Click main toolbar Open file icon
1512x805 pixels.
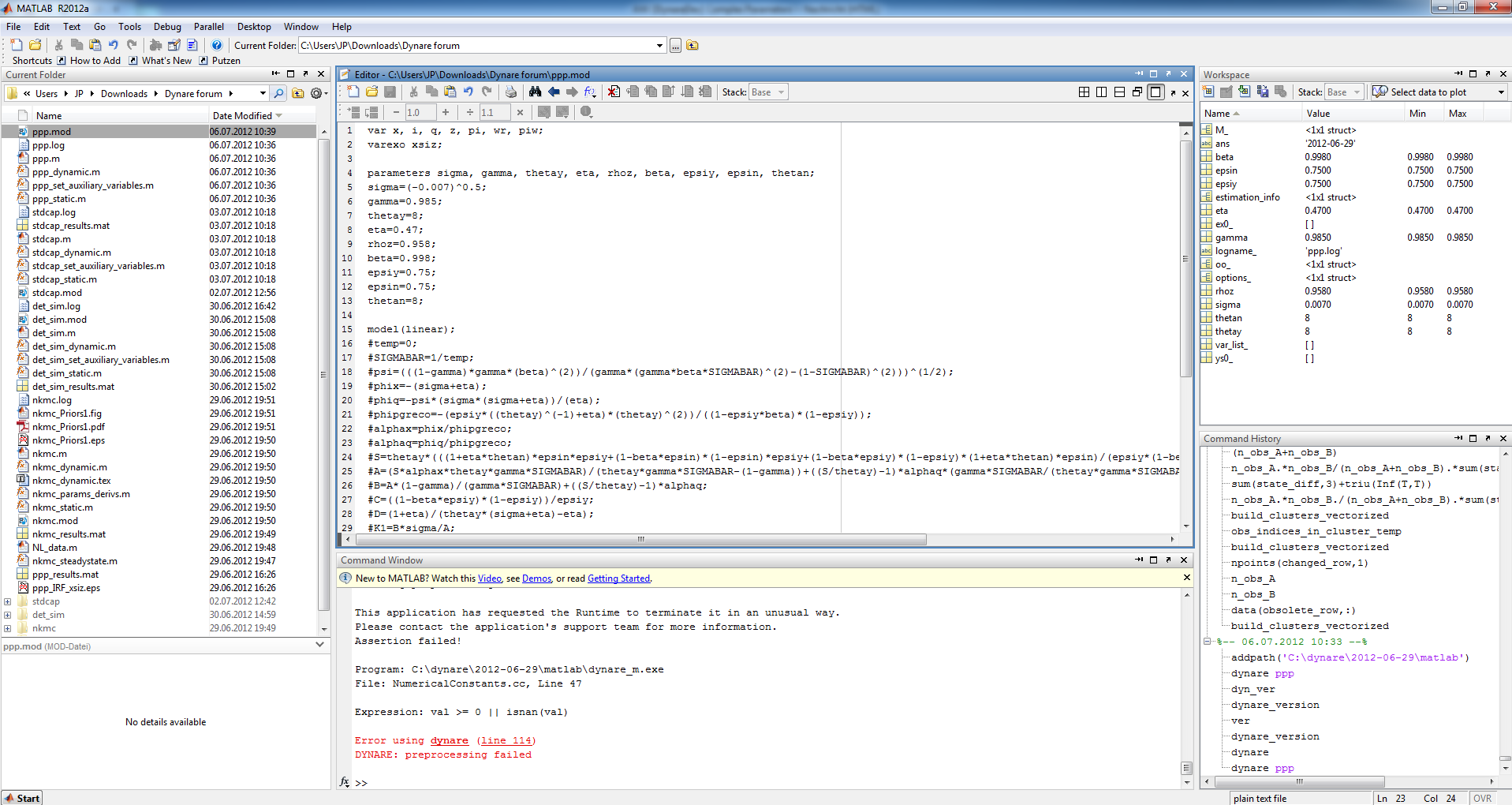click(x=35, y=45)
